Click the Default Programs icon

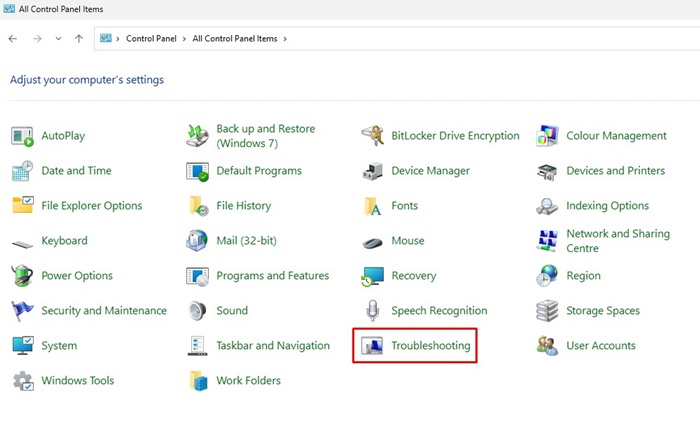tap(197, 171)
